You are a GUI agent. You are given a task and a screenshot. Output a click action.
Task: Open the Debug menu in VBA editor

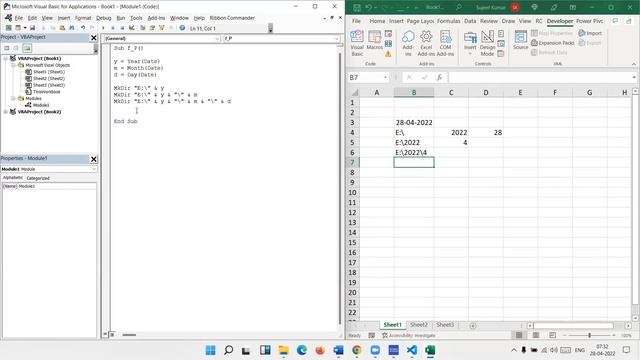pyautogui.click(x=104, y=18)
